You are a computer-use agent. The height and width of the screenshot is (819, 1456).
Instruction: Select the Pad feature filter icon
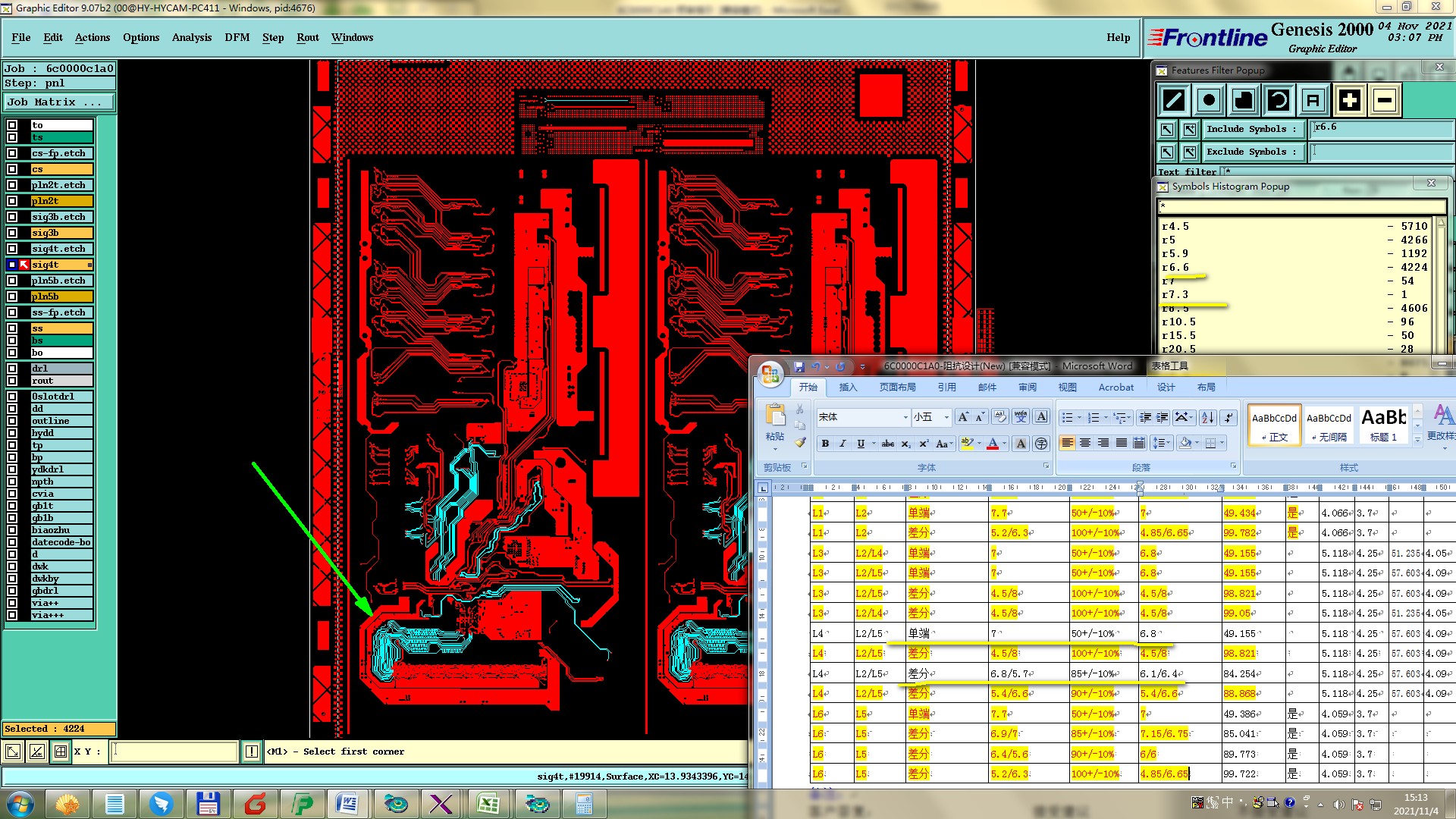(x=1209, y=100)
